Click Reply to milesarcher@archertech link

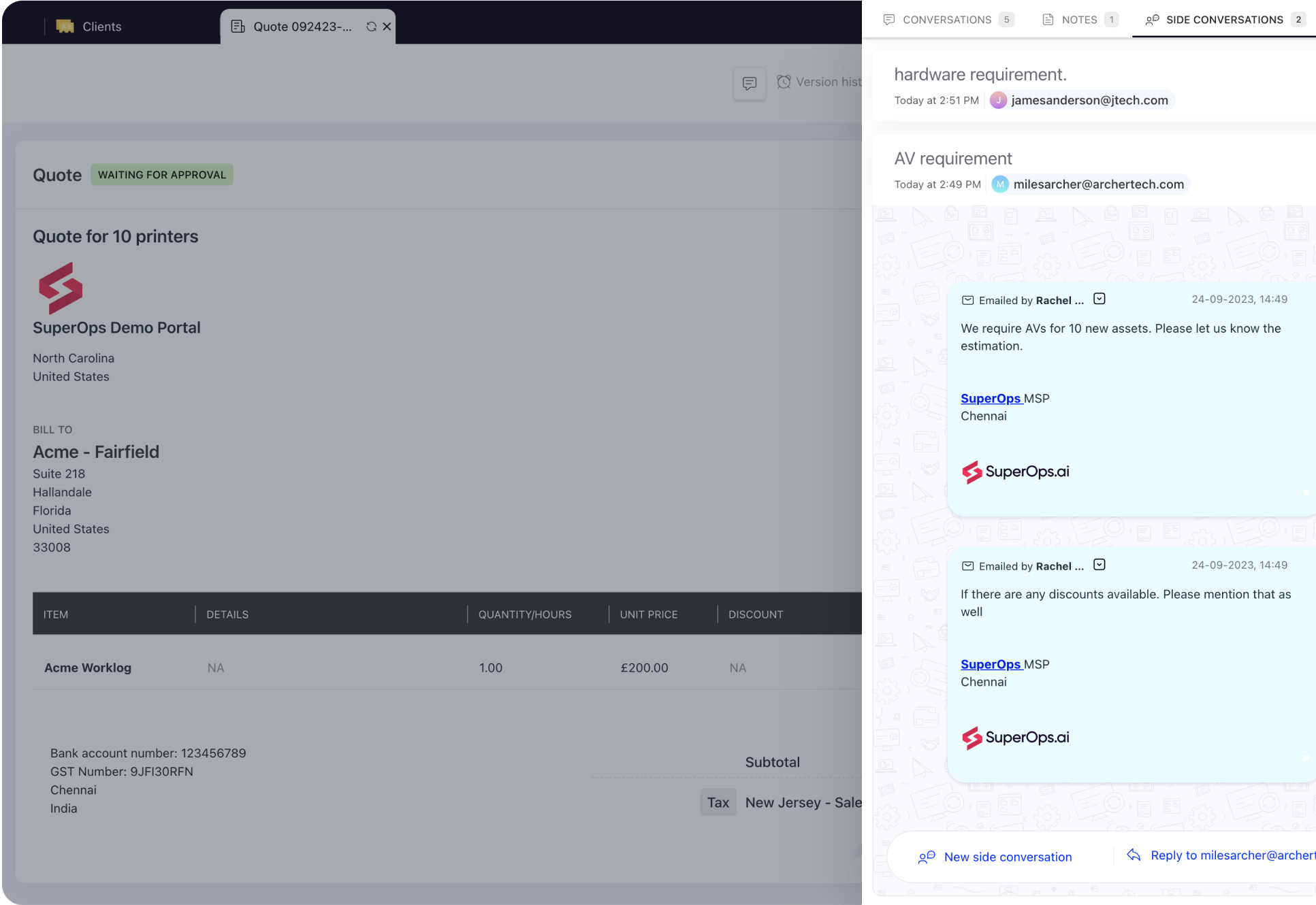(x=1231, y=855)
